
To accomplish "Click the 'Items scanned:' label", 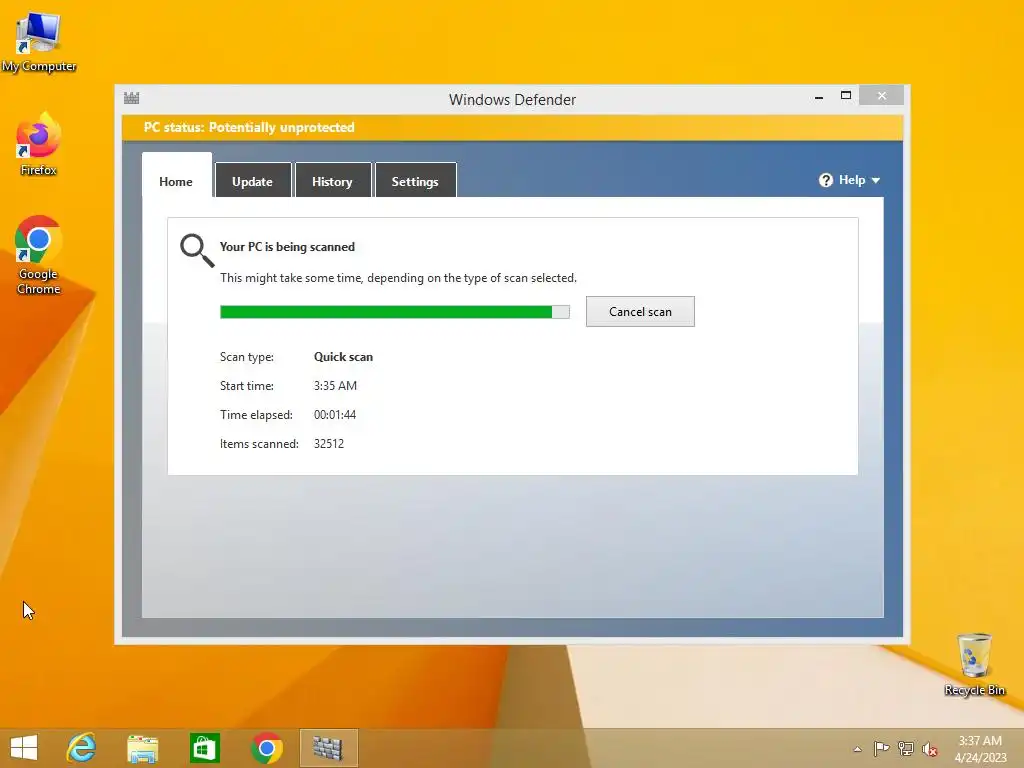I will point(259,443).
